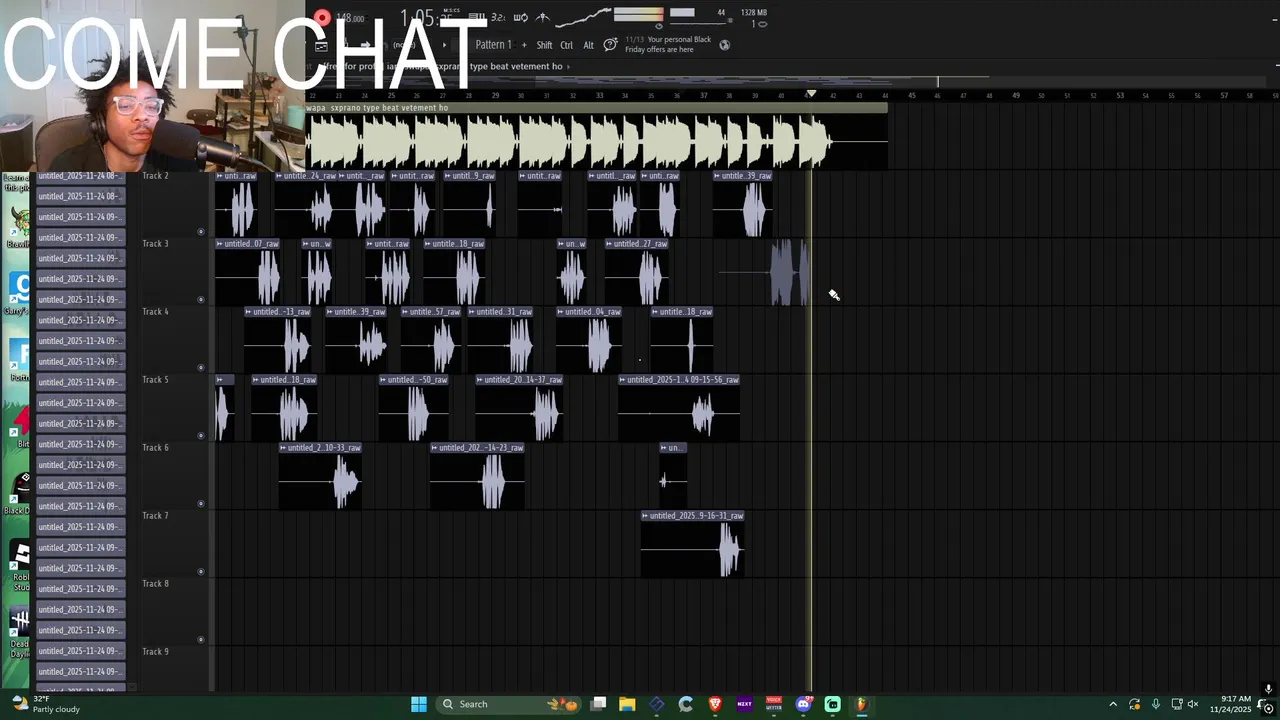Toggle Track 4 mute switch
1280x720 pixels.
pos(201,368)
